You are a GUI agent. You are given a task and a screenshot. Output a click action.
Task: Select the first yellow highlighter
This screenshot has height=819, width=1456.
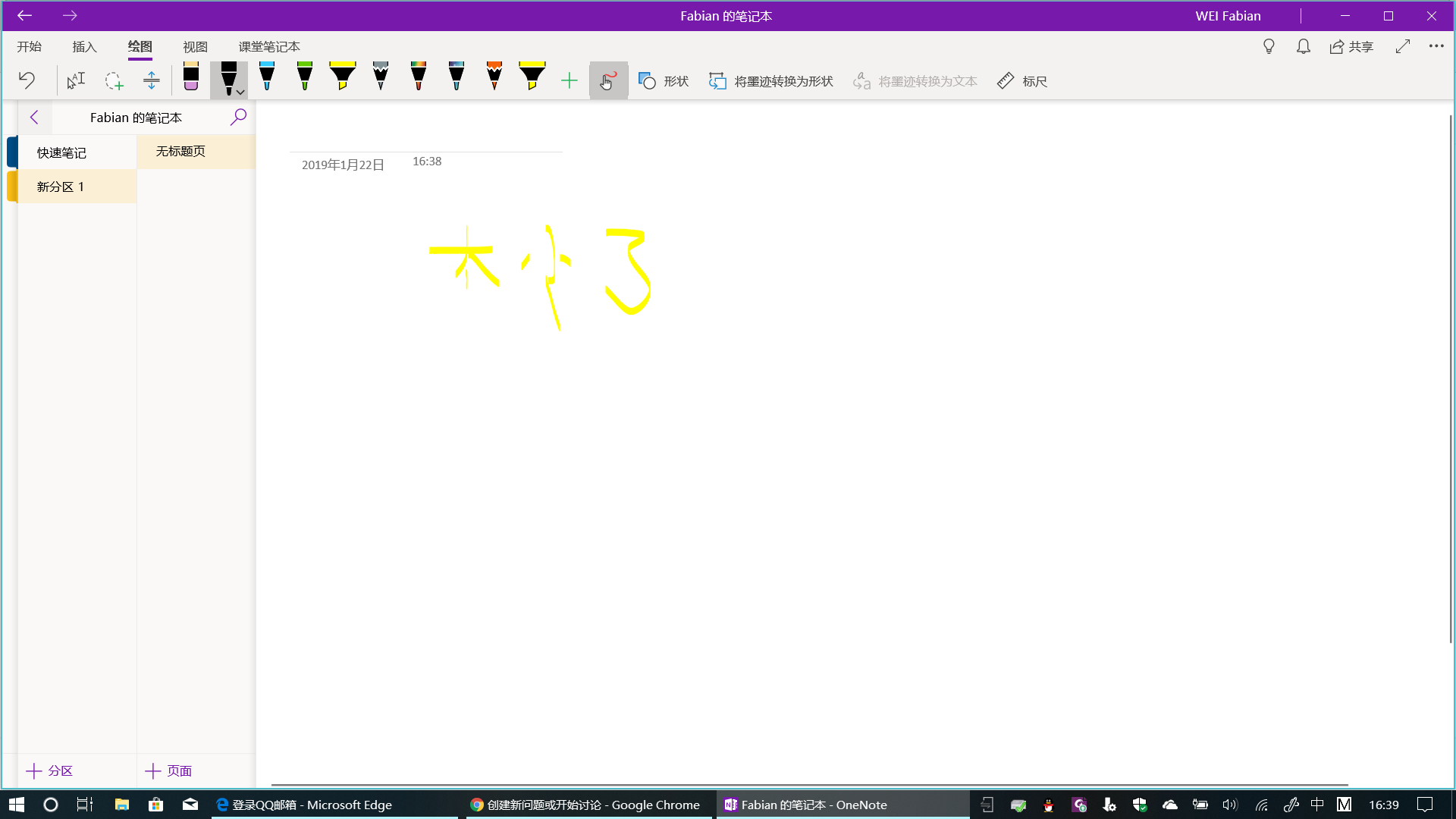[x=343, y=77]
